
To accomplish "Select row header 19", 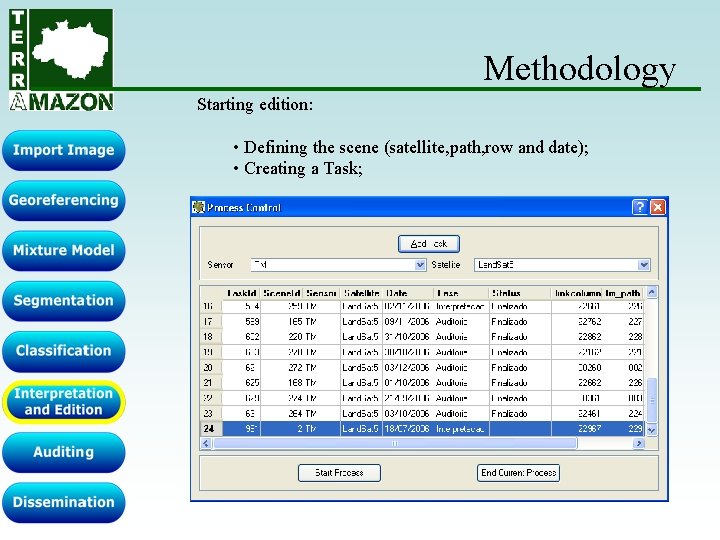I will 211,352.
